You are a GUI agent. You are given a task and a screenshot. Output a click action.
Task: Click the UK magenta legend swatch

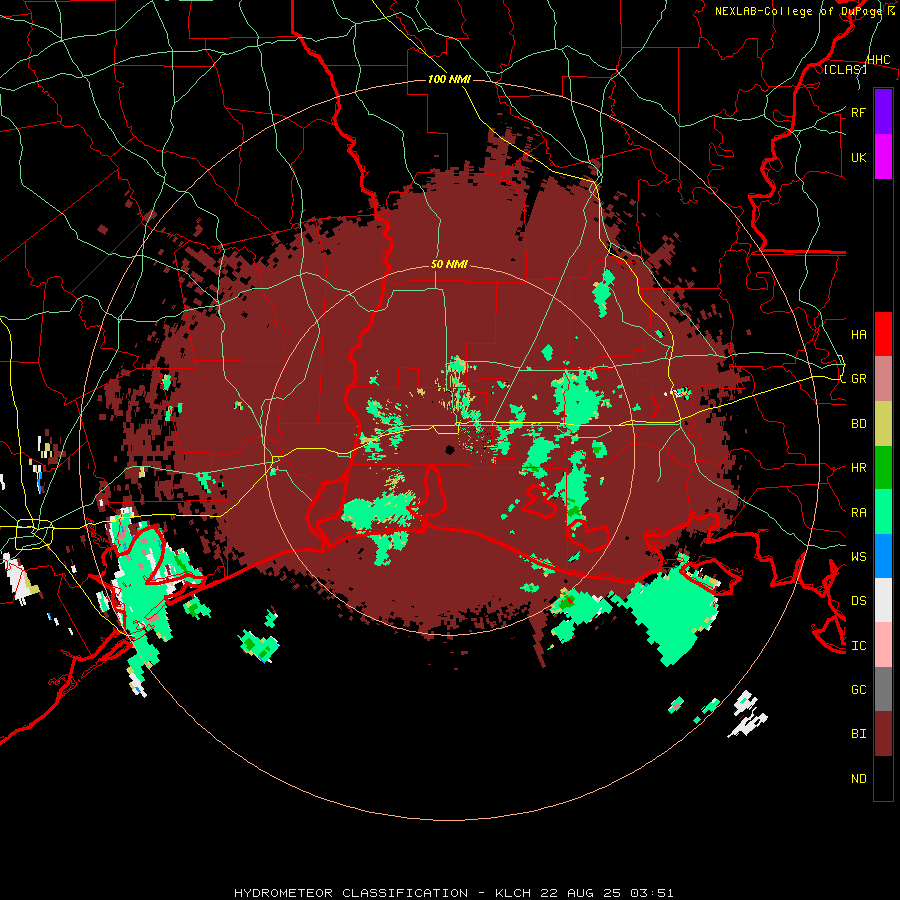pyautogui.click(x=883, y=157)
